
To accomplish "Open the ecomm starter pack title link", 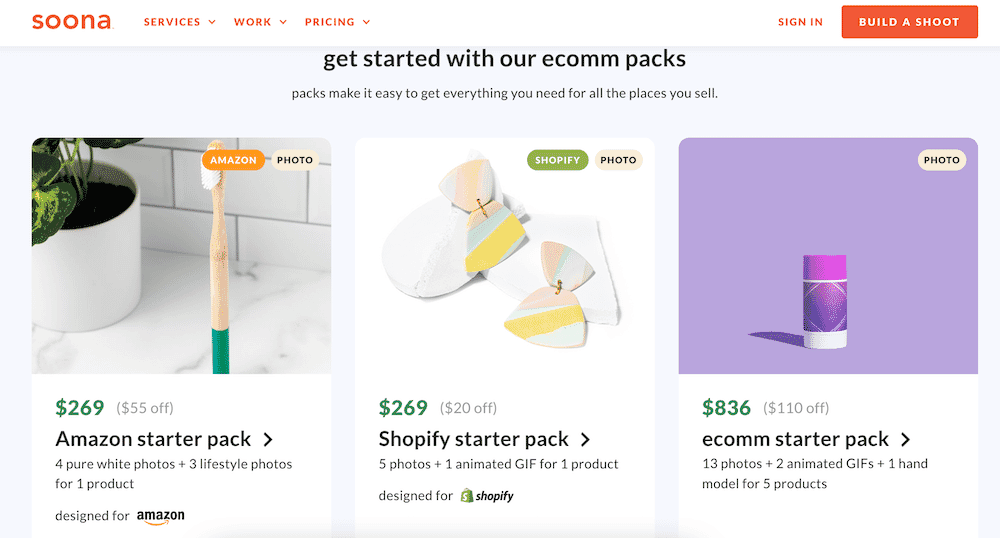I will pos(795,439).
